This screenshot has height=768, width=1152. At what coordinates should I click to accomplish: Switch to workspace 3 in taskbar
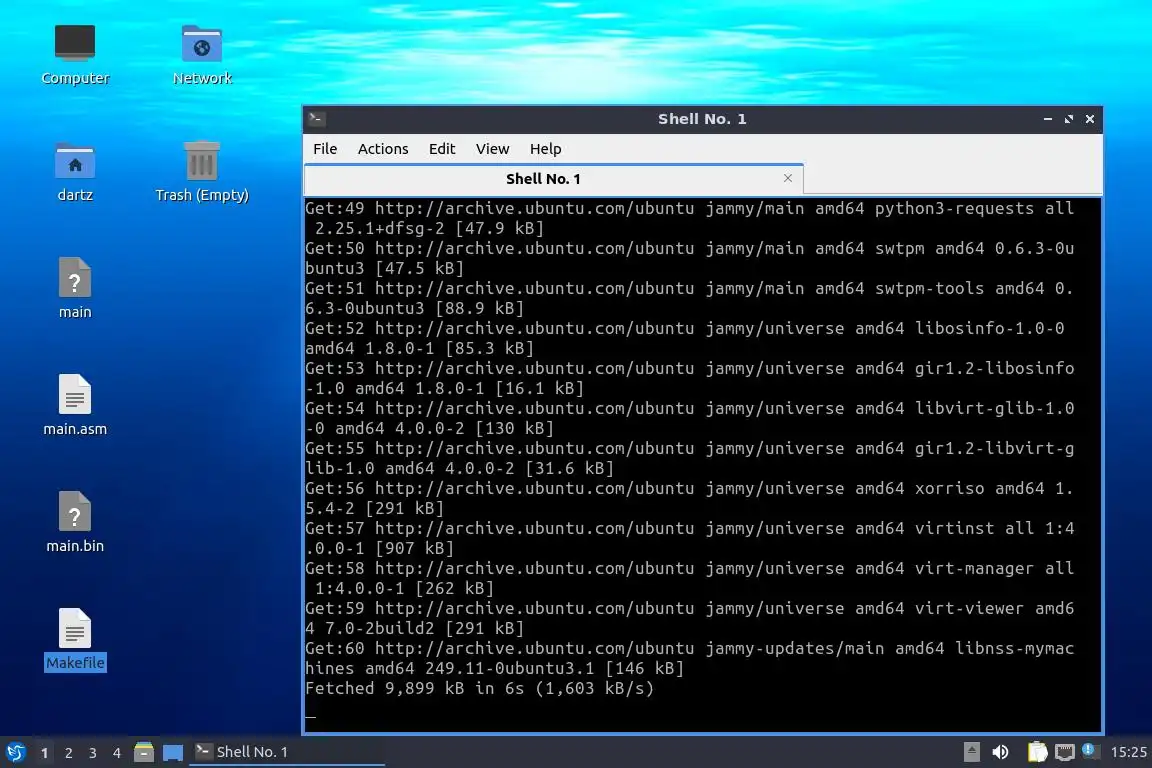pyautogui.click(x=93, y=753)
